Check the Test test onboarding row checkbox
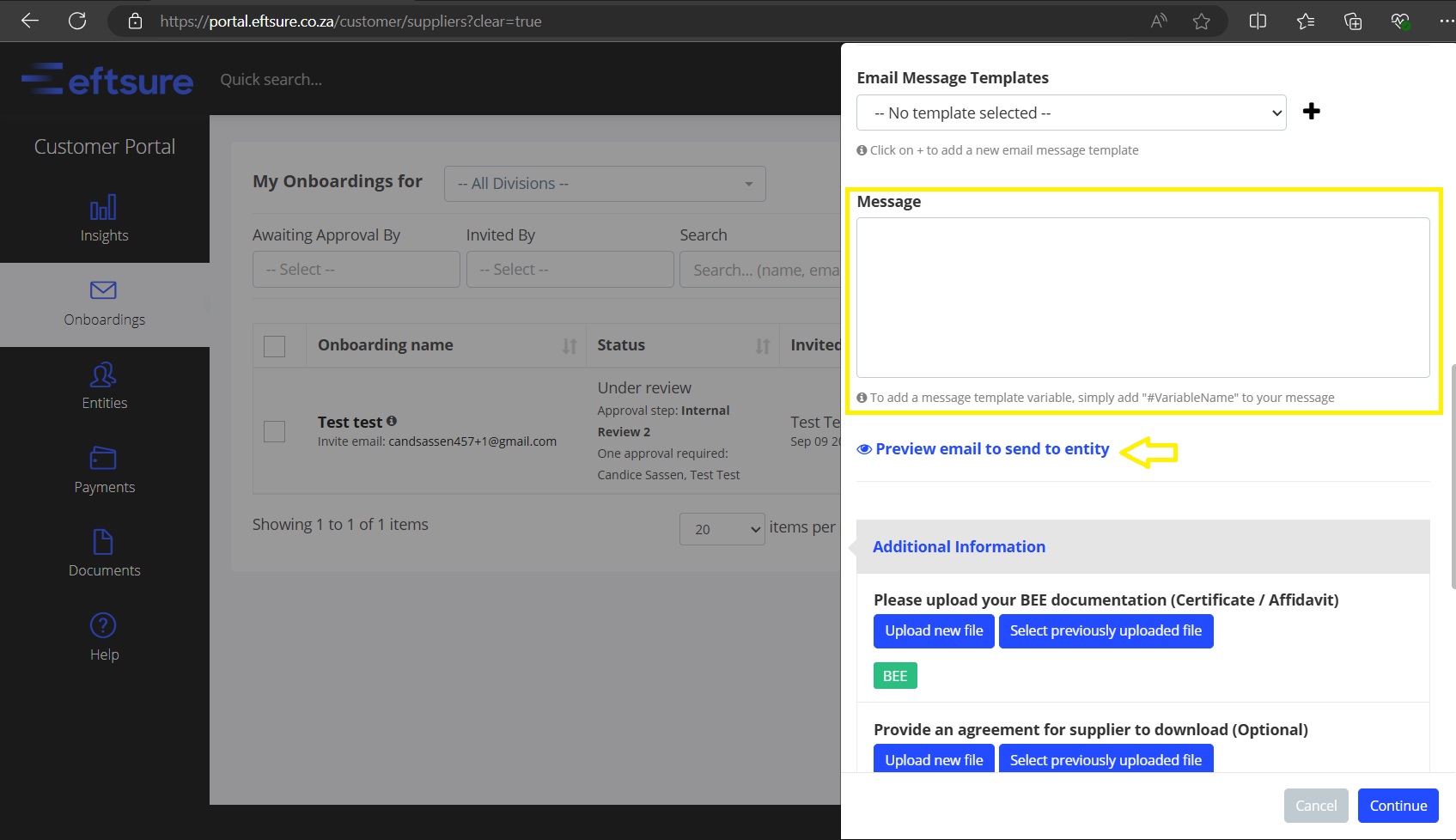The height and width of the screenshot is (840, 1456). pyautogui.click(x=275, y=431)
